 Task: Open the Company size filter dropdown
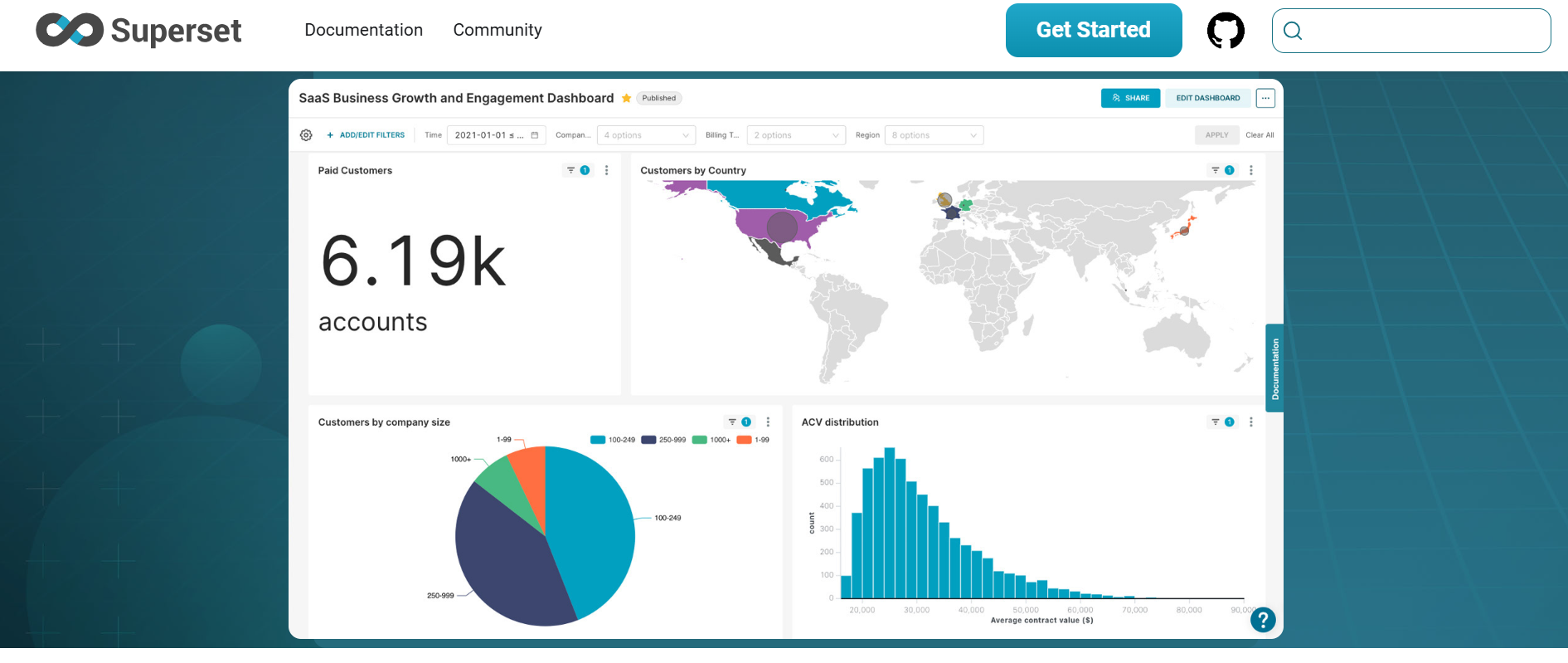coord(646,135)
